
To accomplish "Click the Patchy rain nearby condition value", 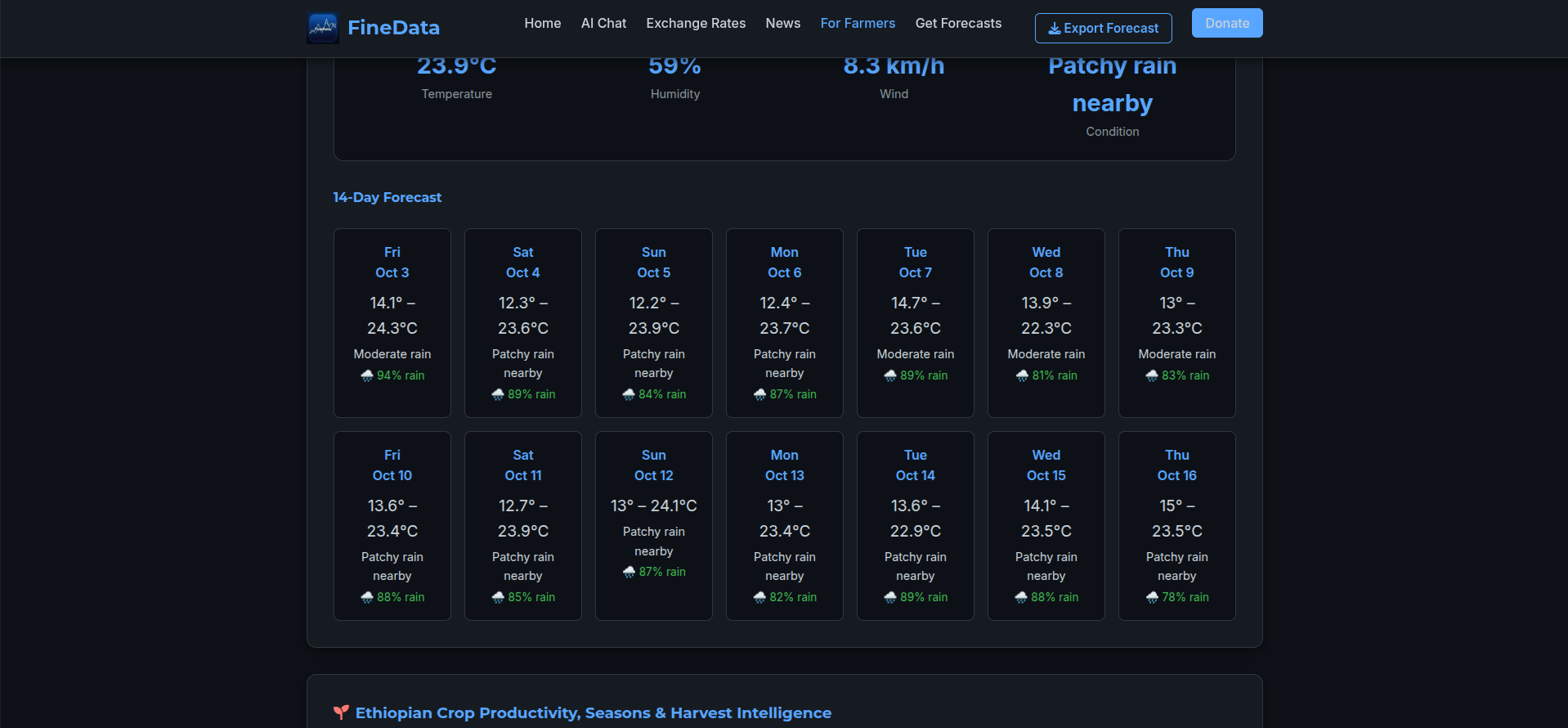I will pyautogui.click(x=1113, y=86).
